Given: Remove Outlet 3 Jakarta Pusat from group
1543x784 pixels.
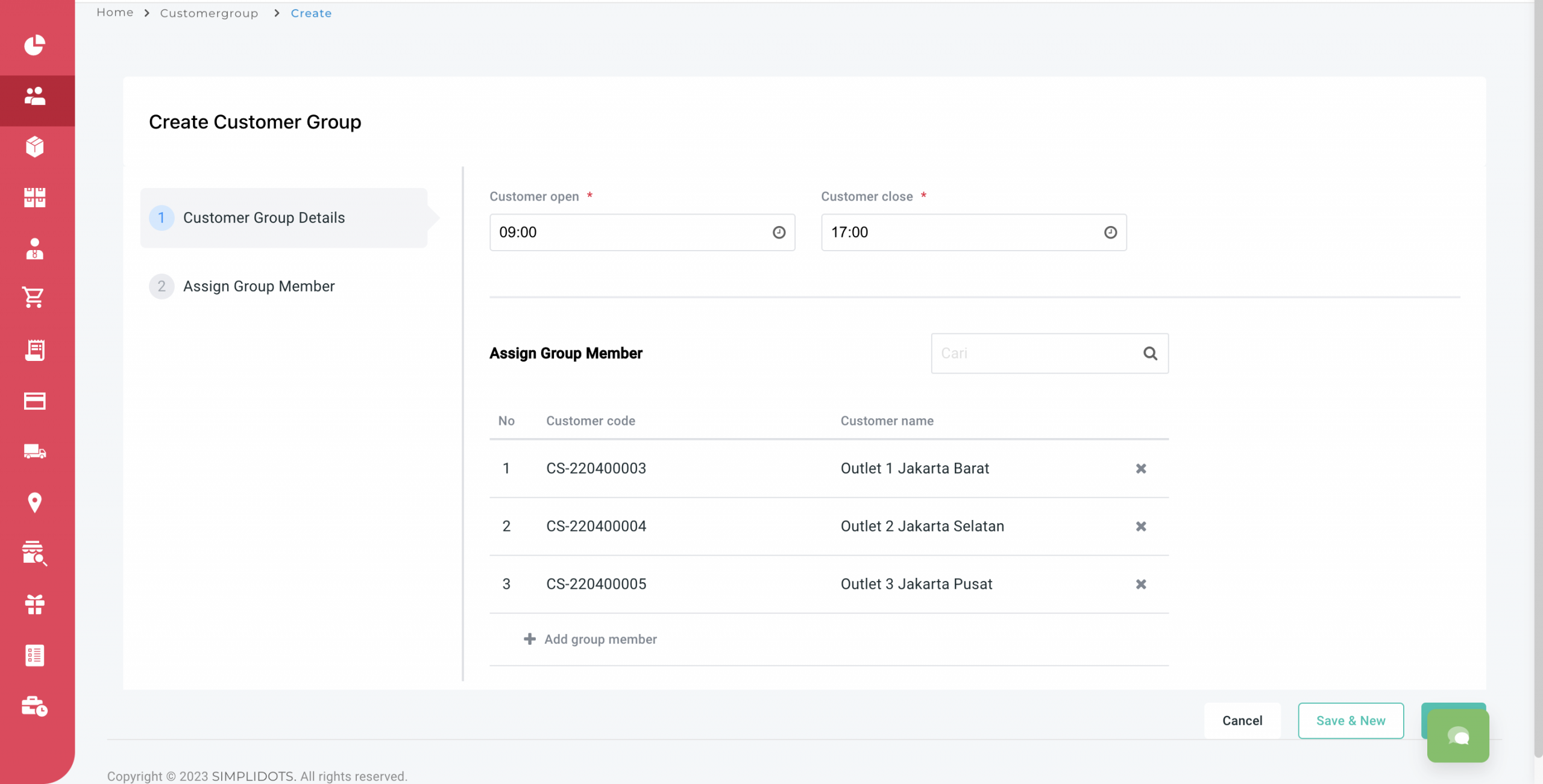Looking at the screenshot, I should point(1141,584).
